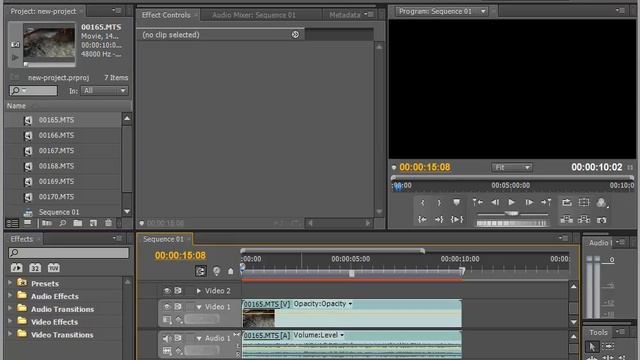Select the Sequence 01 timeline tab
The width and height of the screenshot is (640, 360).
pos(163,239)
